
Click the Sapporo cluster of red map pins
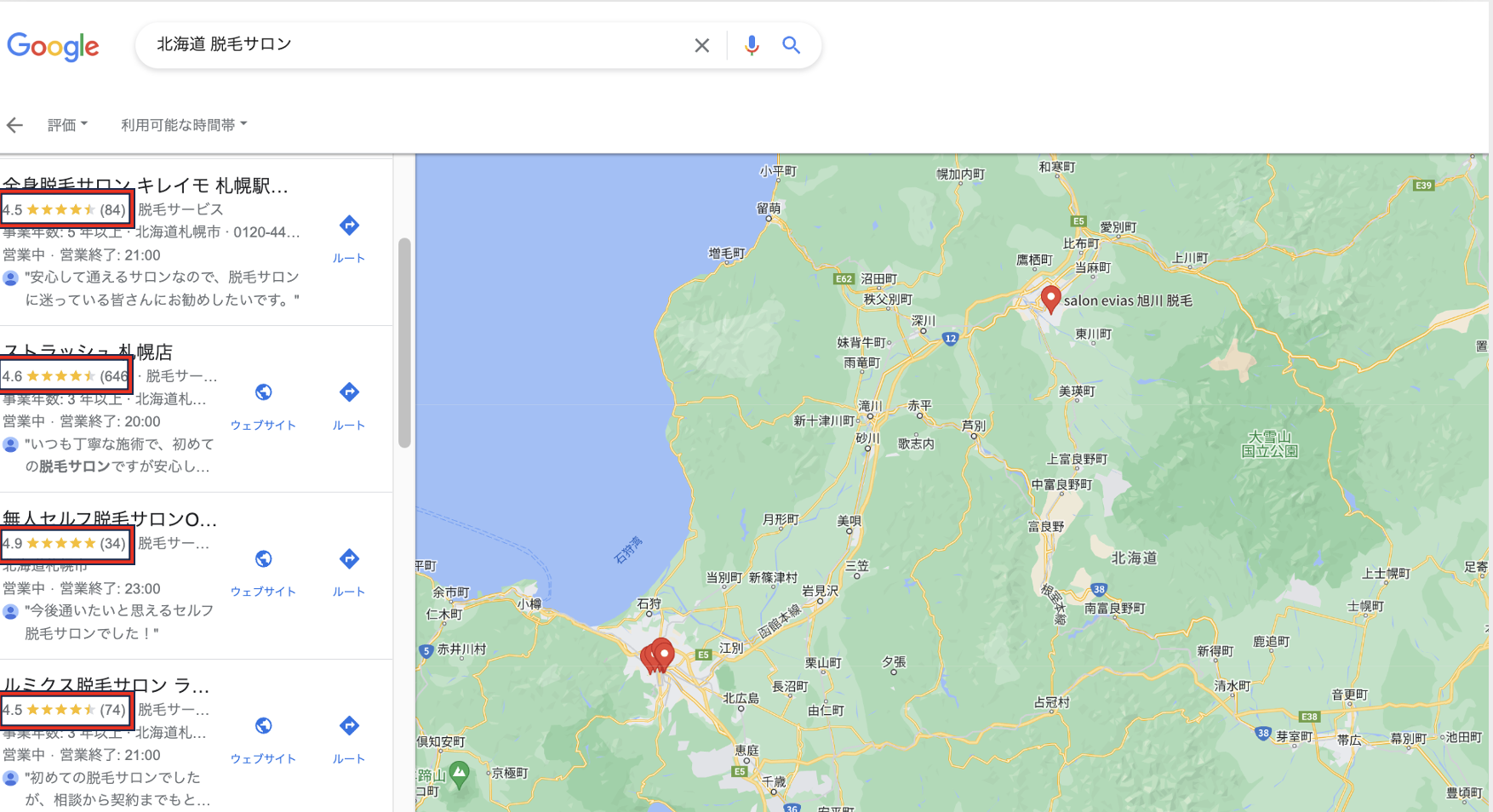658,656
